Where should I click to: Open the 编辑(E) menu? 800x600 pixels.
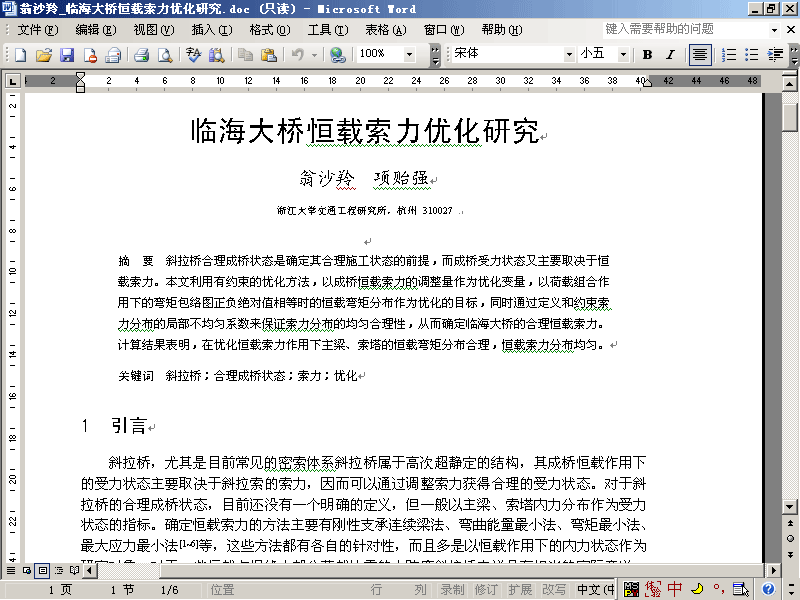[x=96, y=30]
